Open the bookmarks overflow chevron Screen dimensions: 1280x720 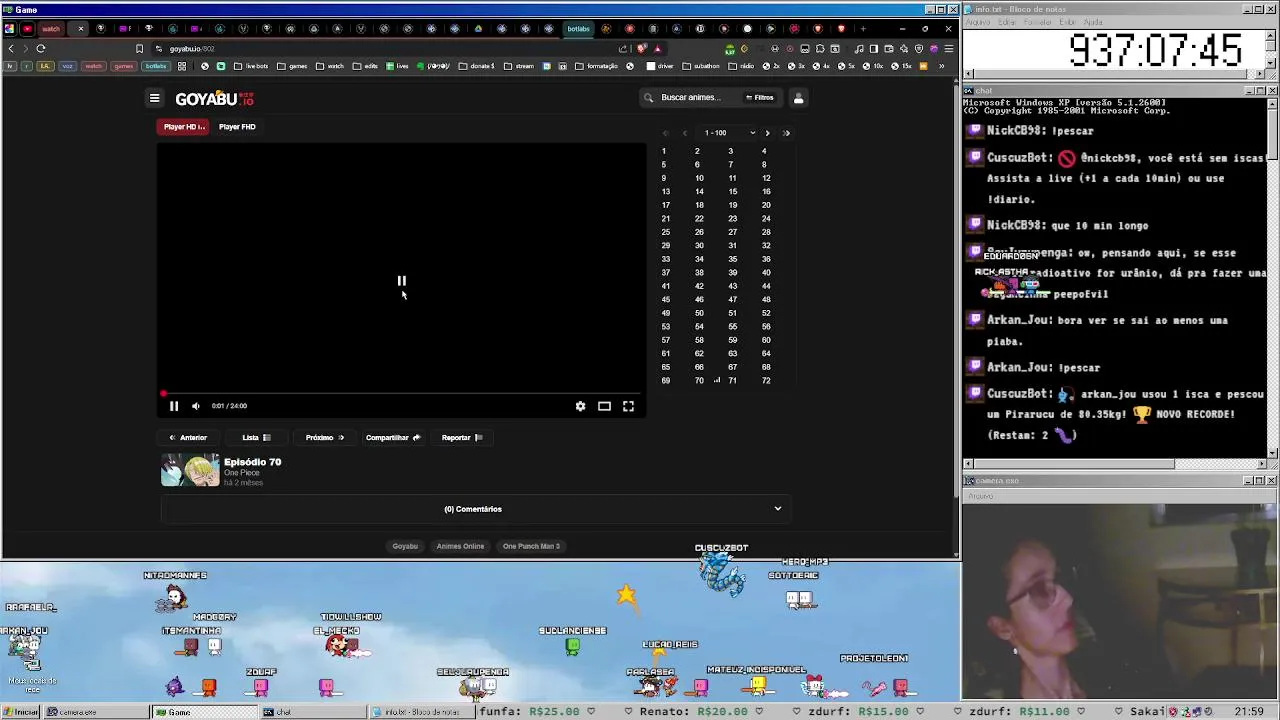(x=940, y=66)
